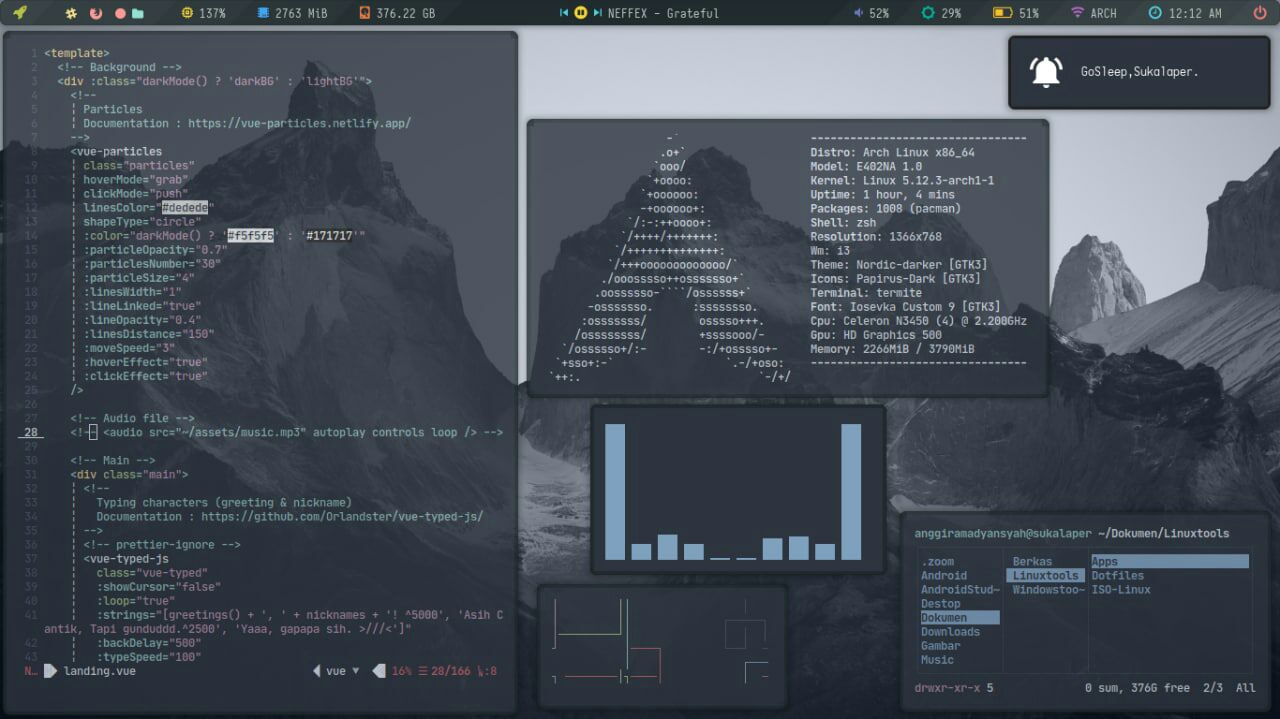This screenshot has width=1280, height=719.
Task: Select Linuxtools folder in middle column
Action: [x=1046, y=576]
